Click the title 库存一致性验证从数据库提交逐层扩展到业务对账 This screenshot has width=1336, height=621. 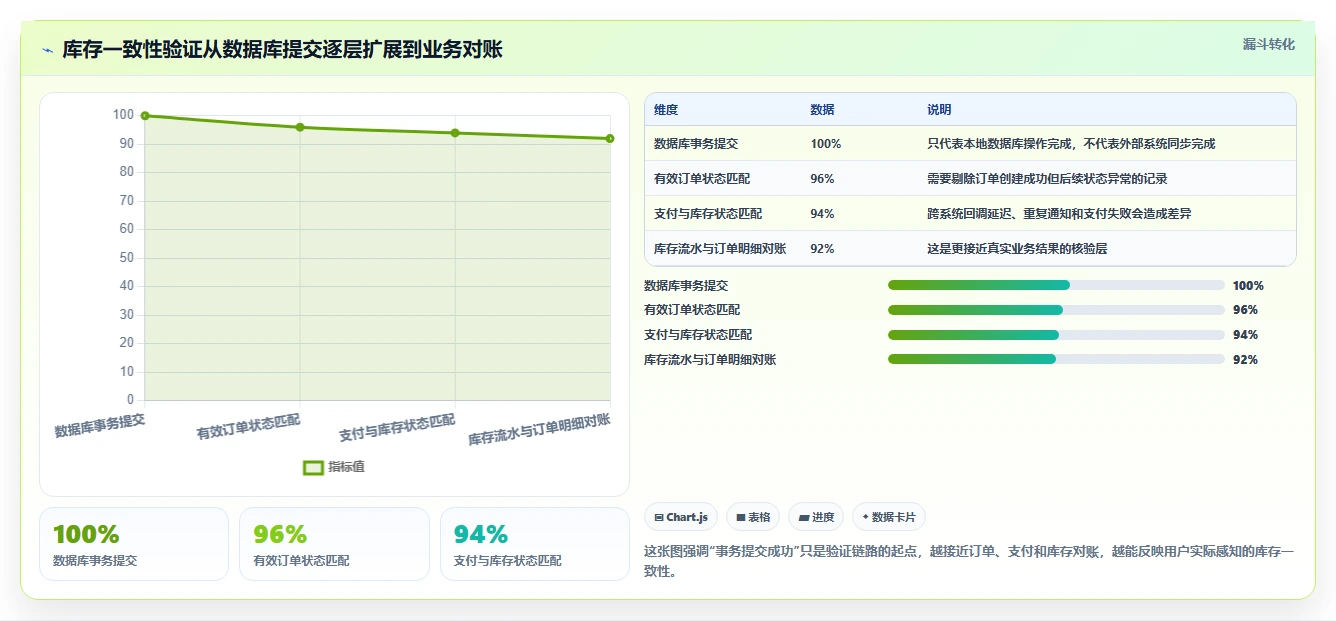[283, 50]
